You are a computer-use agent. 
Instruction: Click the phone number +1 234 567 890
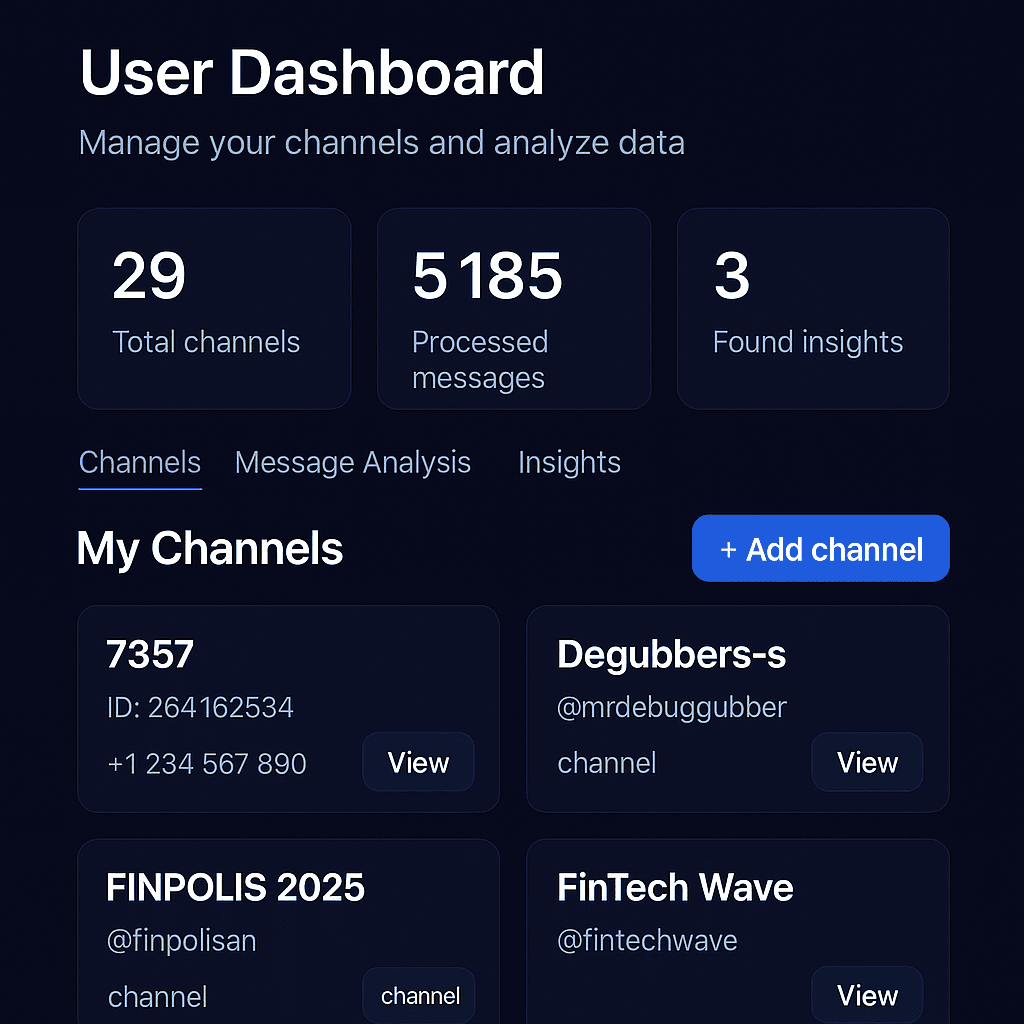(207, 764)
